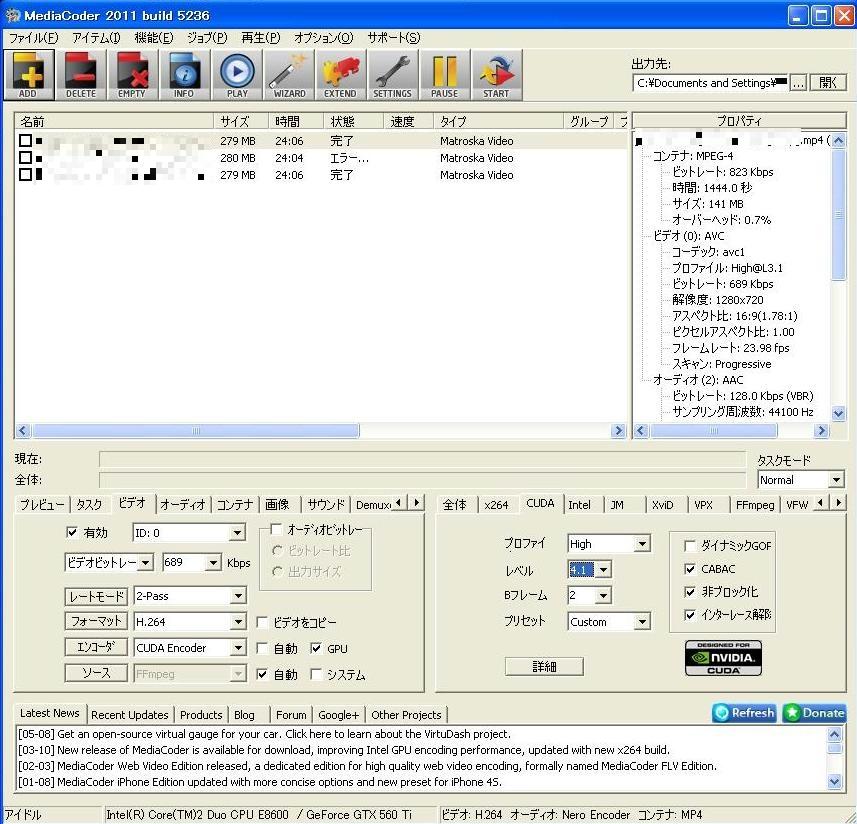
Task: Click the MediaCoder title bar app icon
Action: click(x=12, y=15)
